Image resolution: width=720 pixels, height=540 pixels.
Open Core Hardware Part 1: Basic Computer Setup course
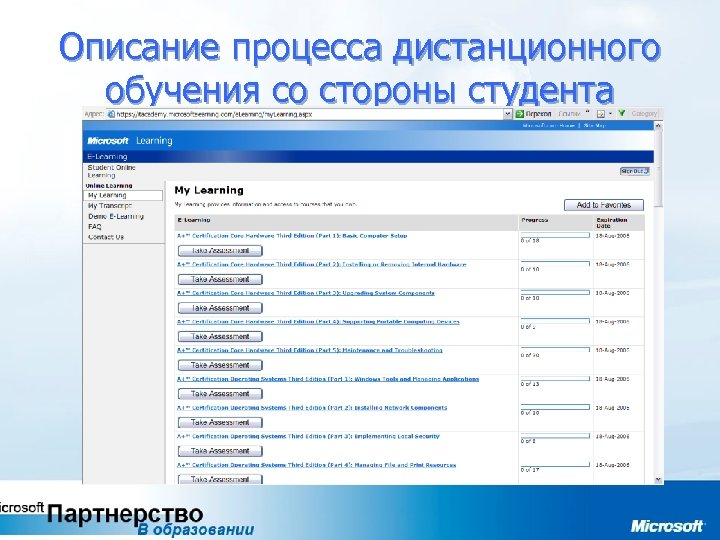coord(292,236)
